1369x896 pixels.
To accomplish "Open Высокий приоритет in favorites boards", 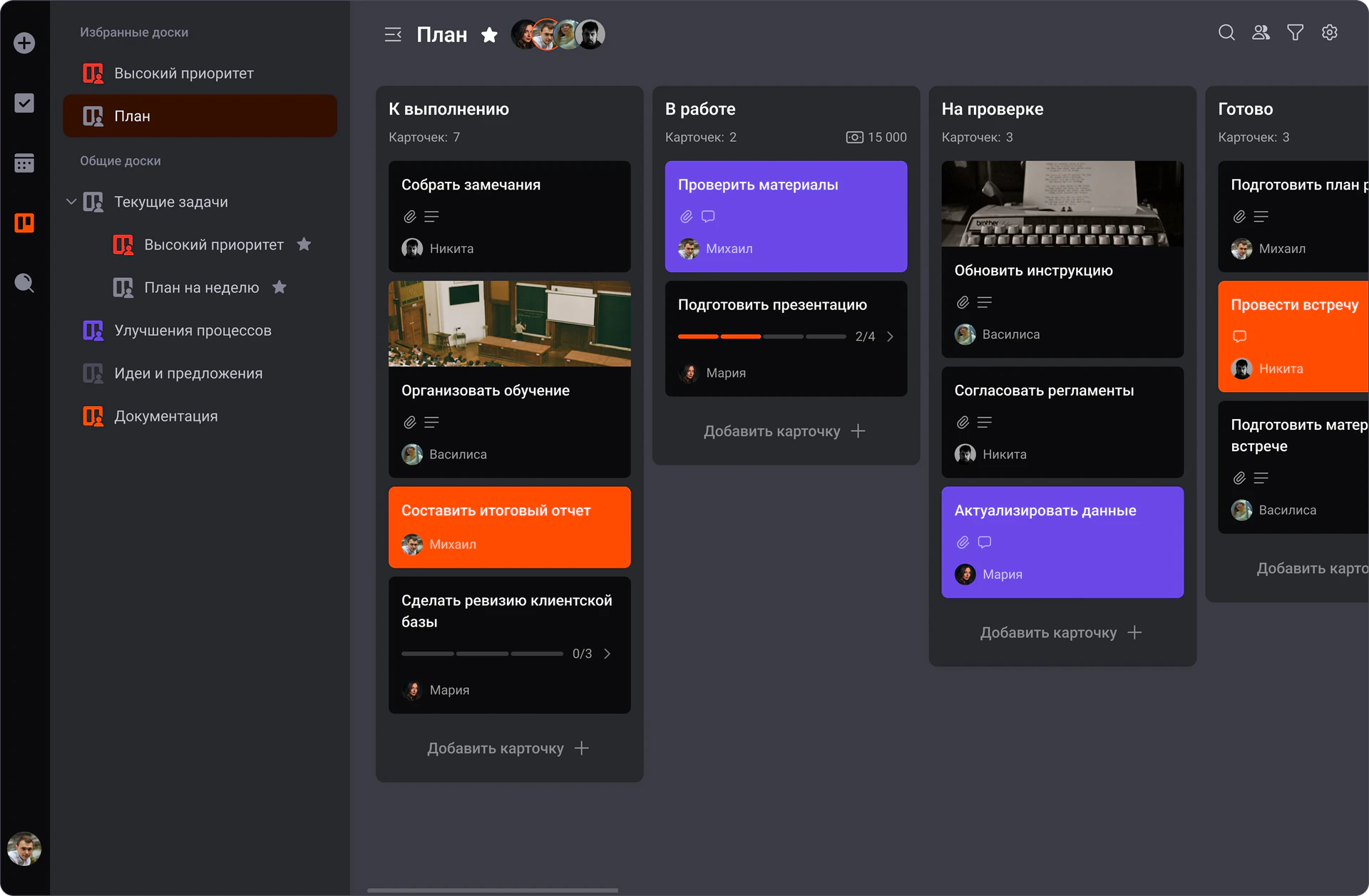I will coord(200,73).
